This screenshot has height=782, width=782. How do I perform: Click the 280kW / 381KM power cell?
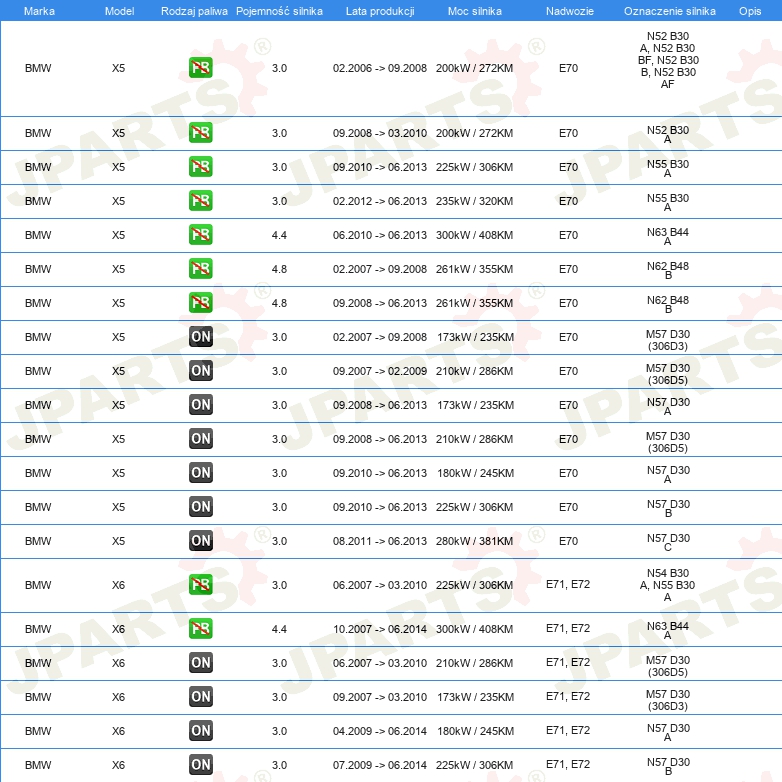(474, 541)
